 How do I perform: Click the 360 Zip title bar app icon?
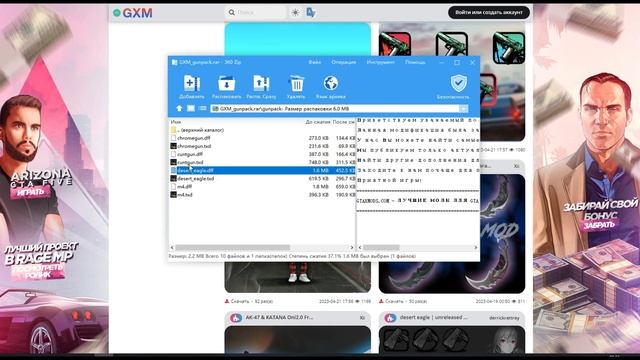174,62
